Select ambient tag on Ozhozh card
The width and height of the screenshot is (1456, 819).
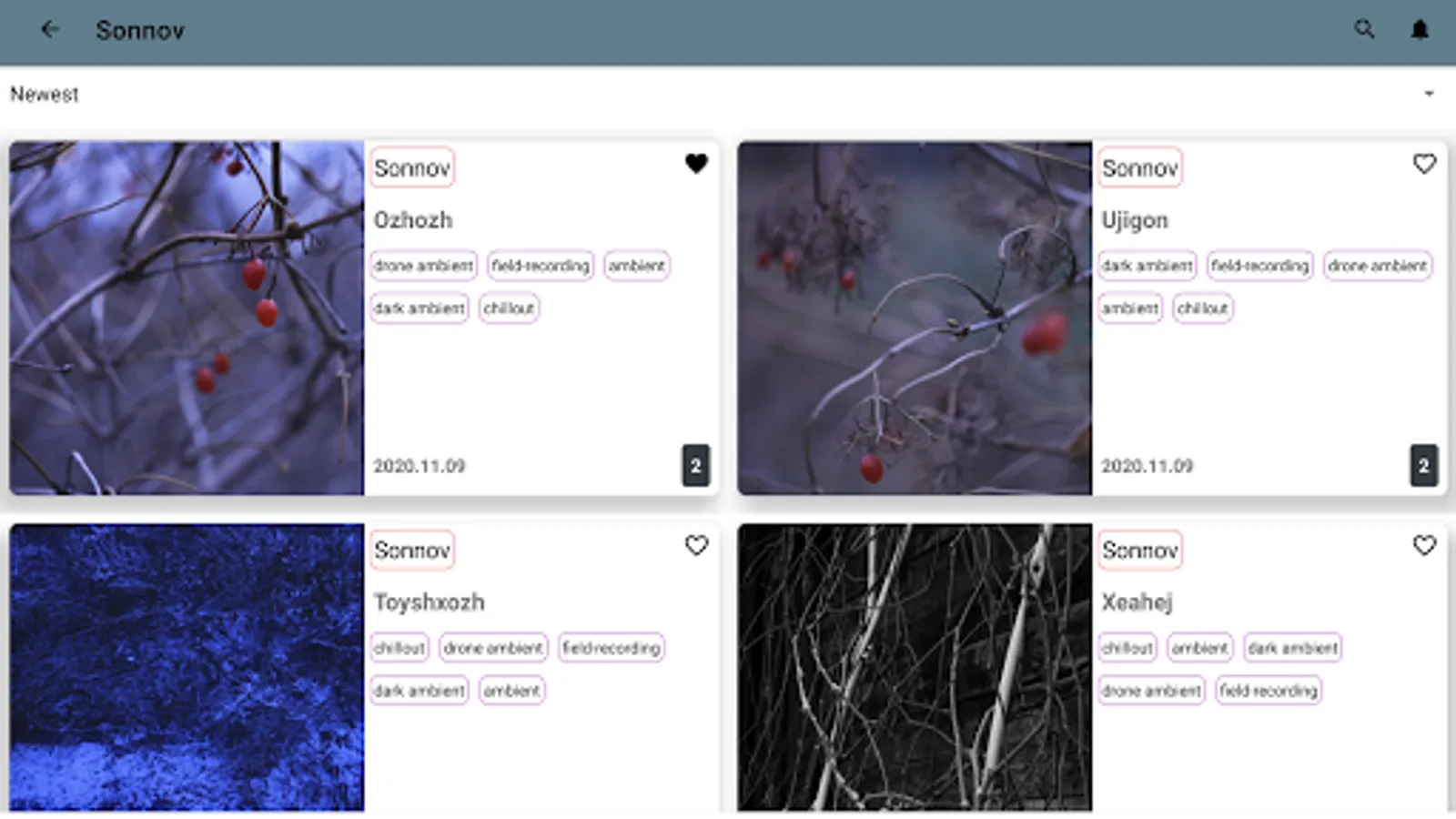pos(636,266)
